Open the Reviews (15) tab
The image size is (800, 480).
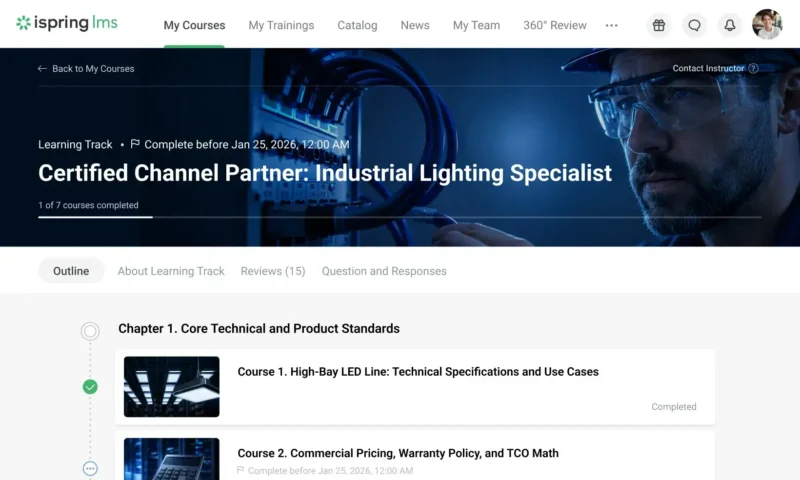point(273,271)
